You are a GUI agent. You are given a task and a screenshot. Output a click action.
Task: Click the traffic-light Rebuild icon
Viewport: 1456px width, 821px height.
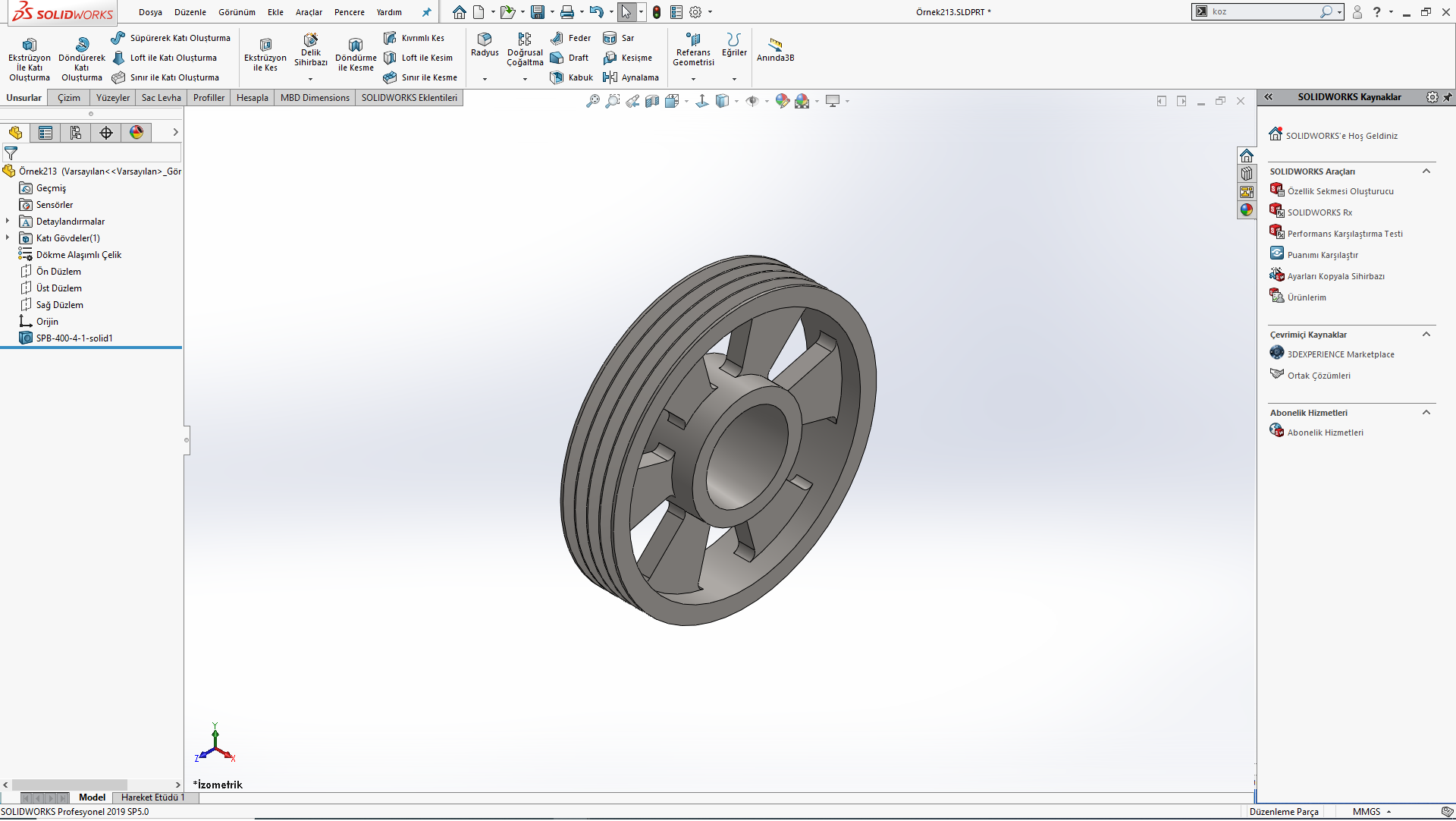(x=657, y=12)
